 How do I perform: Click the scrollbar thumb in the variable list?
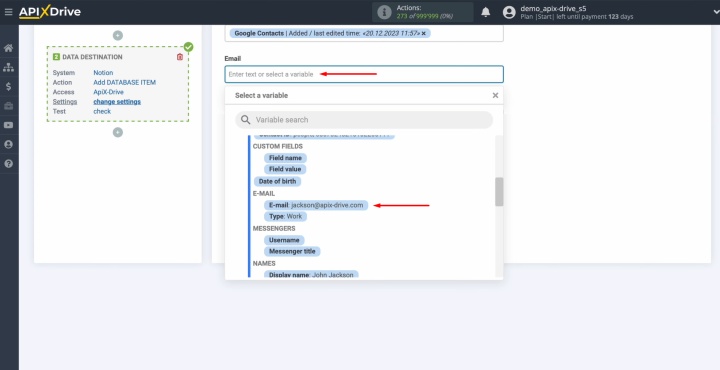(x=499, y=192)
